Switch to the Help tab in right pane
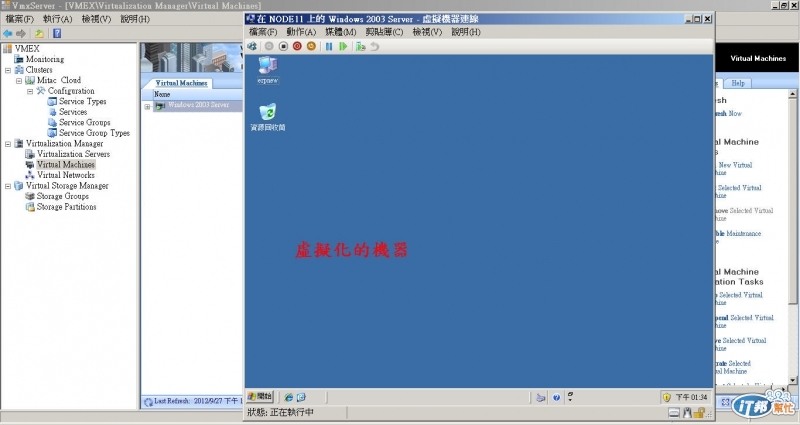800x425 pixels. point(738,83)
